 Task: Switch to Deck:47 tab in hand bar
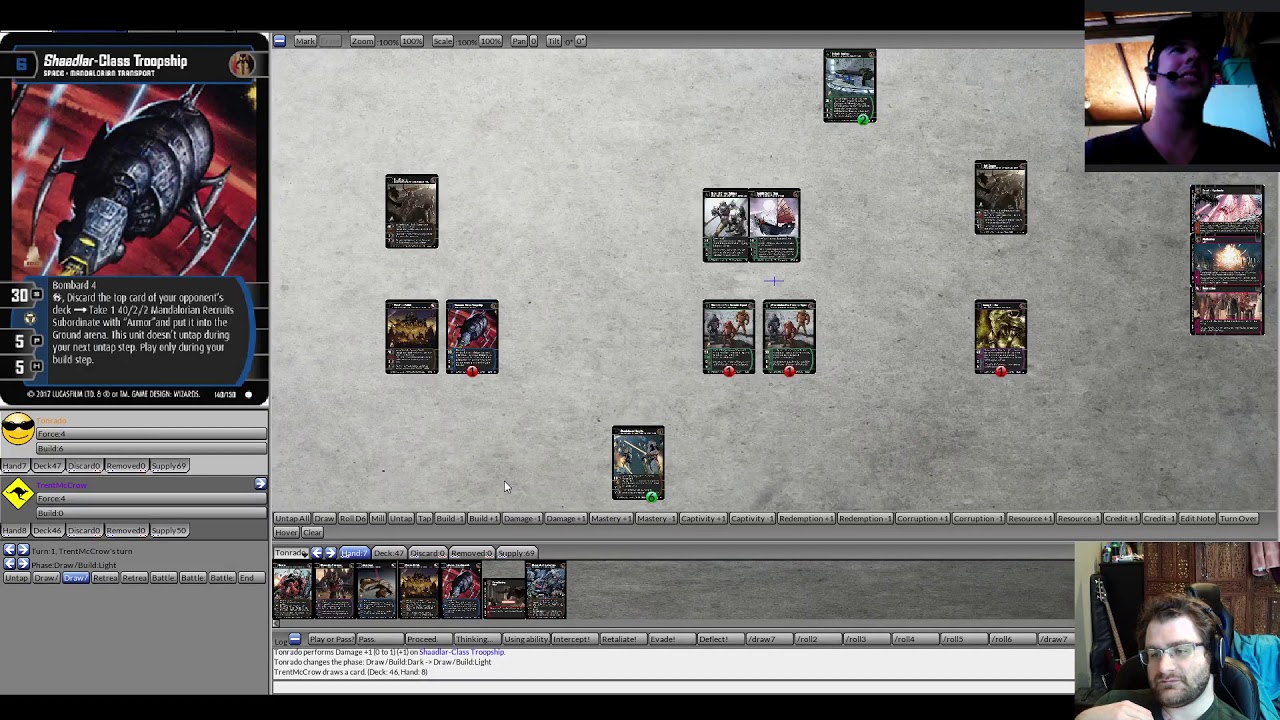(390, 553)
